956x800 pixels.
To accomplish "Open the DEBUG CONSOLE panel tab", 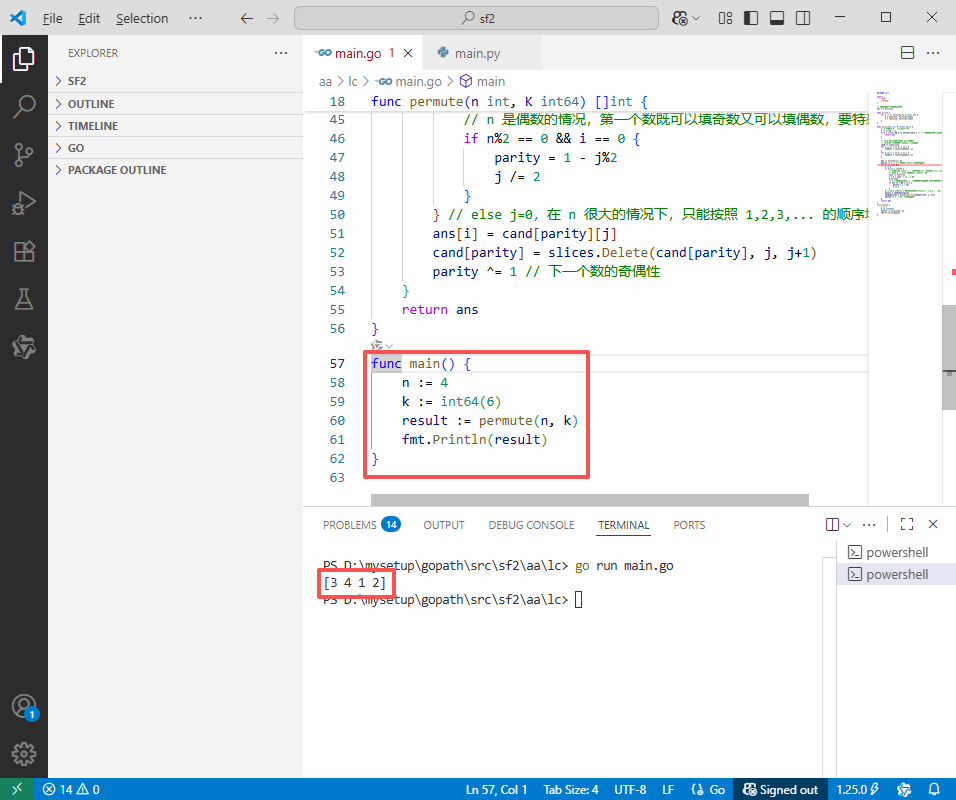I will click(531, 525).
